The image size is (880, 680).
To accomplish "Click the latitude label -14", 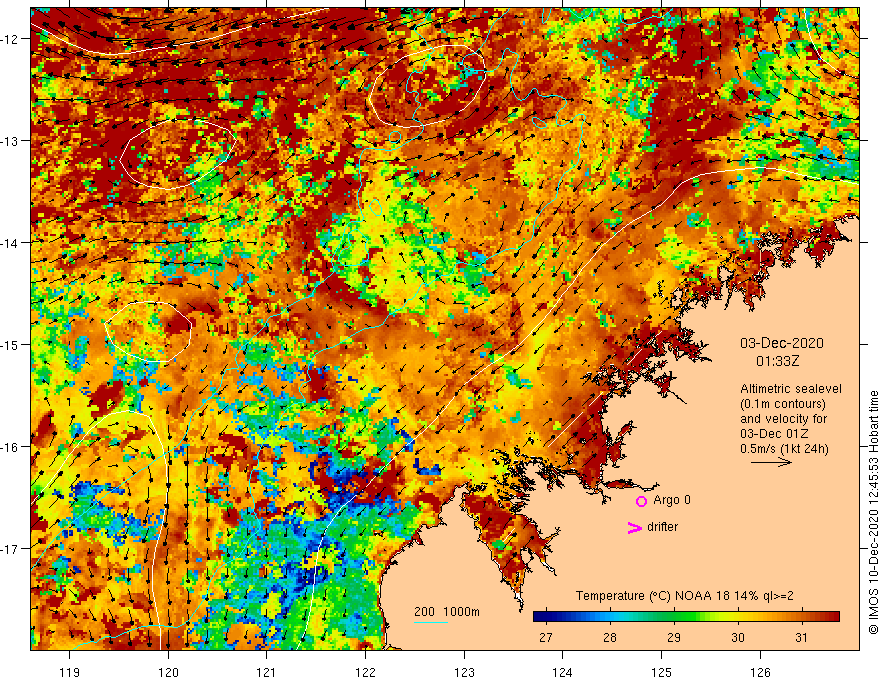I will 11,243.
